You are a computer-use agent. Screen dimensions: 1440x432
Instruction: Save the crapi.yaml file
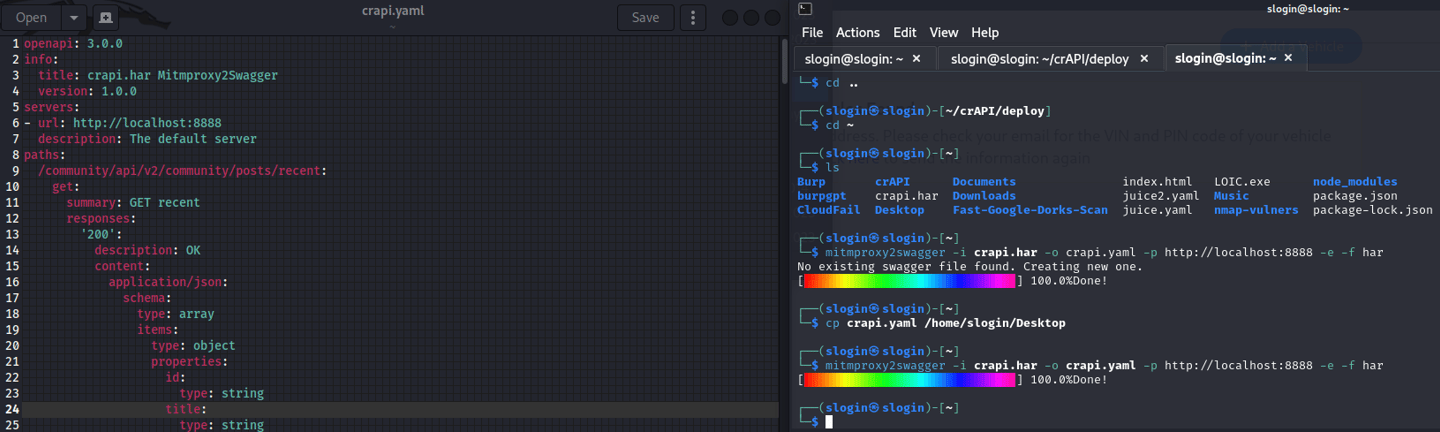(x=645, y=17)
